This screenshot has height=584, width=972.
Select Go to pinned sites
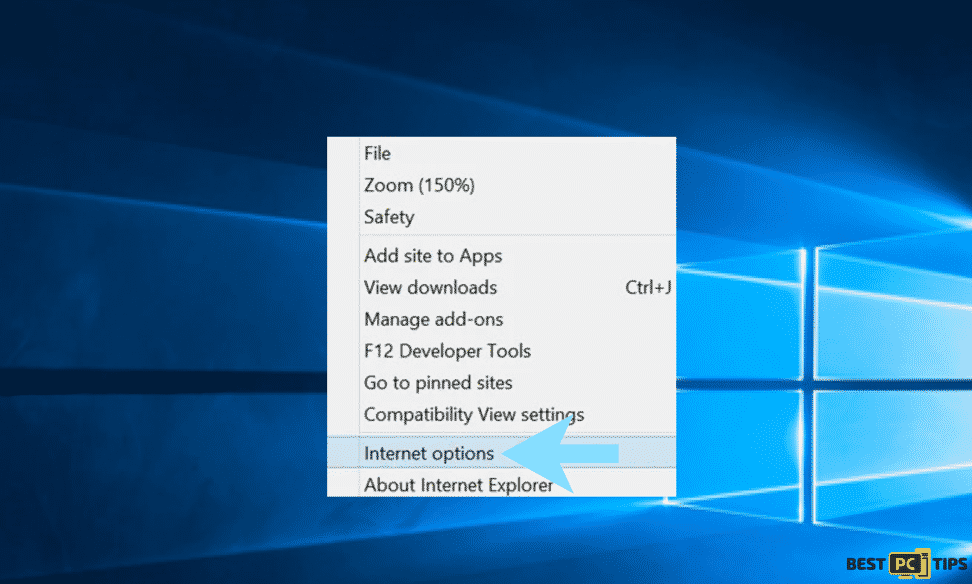point(501,383)
